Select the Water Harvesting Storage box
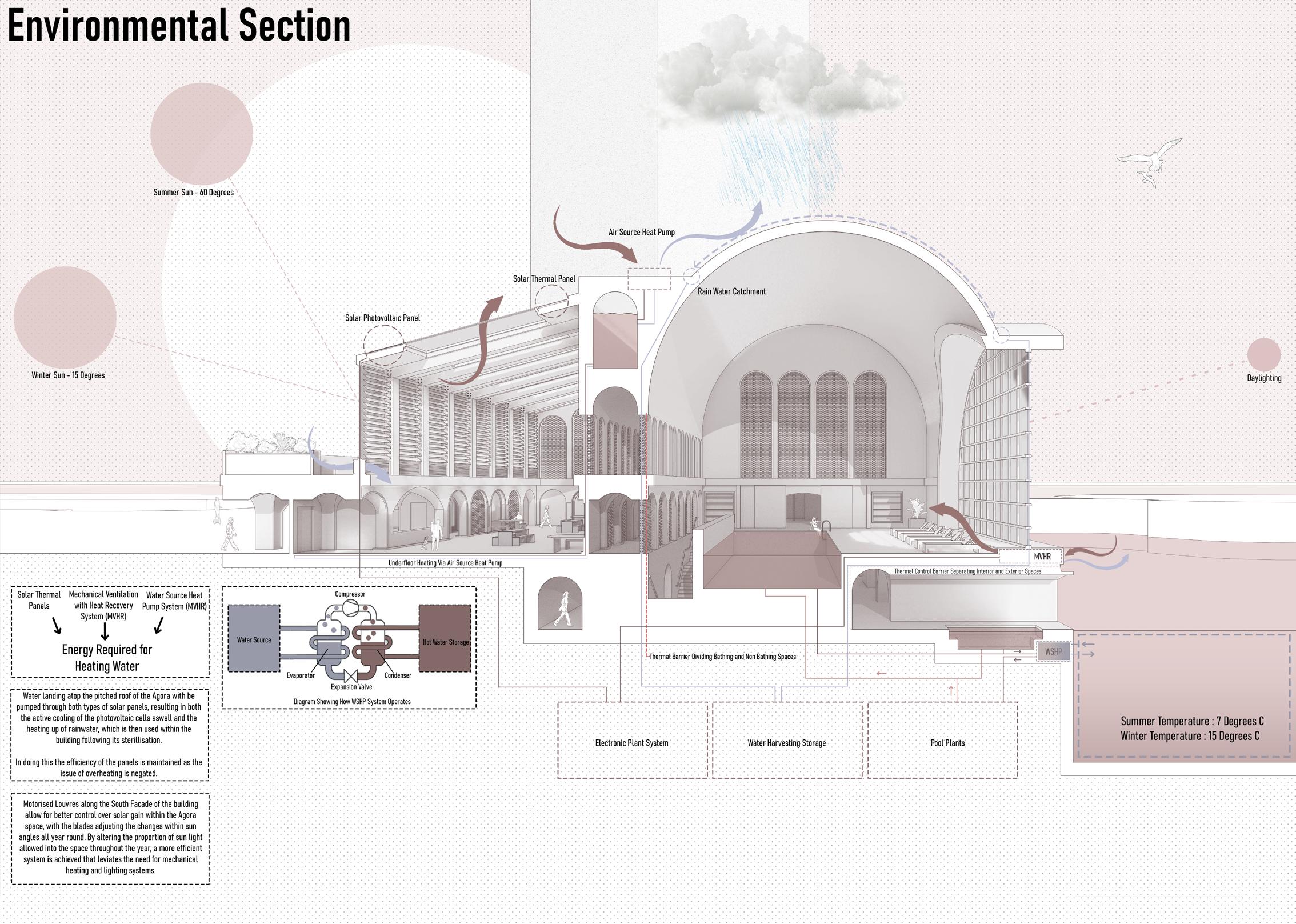Image resolution: width=1296 pixels, height=924 pixels. pyautogui.click(x=787, y=742)
